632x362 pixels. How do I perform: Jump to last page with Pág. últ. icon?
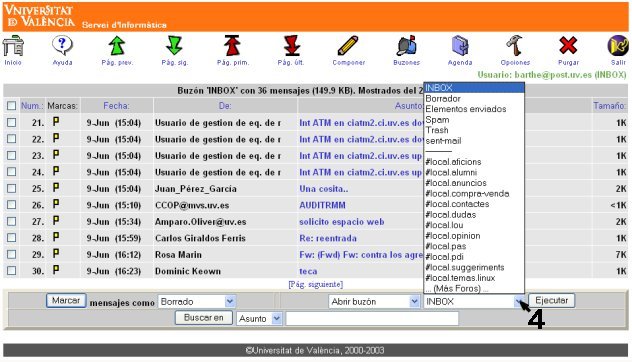pyautogui.click(x=291, y=46)
